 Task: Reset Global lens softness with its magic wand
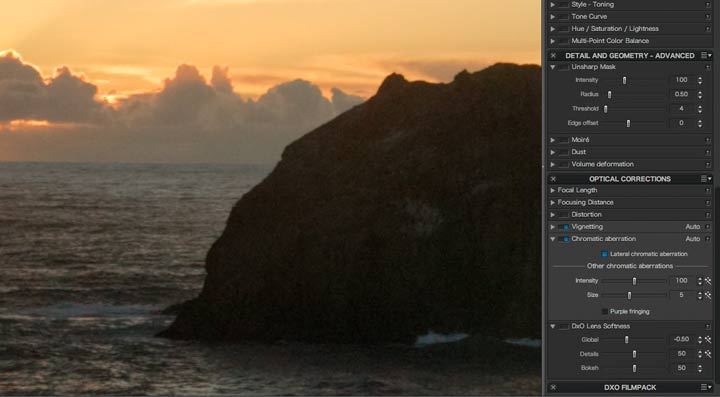click(x=708, y=340)
